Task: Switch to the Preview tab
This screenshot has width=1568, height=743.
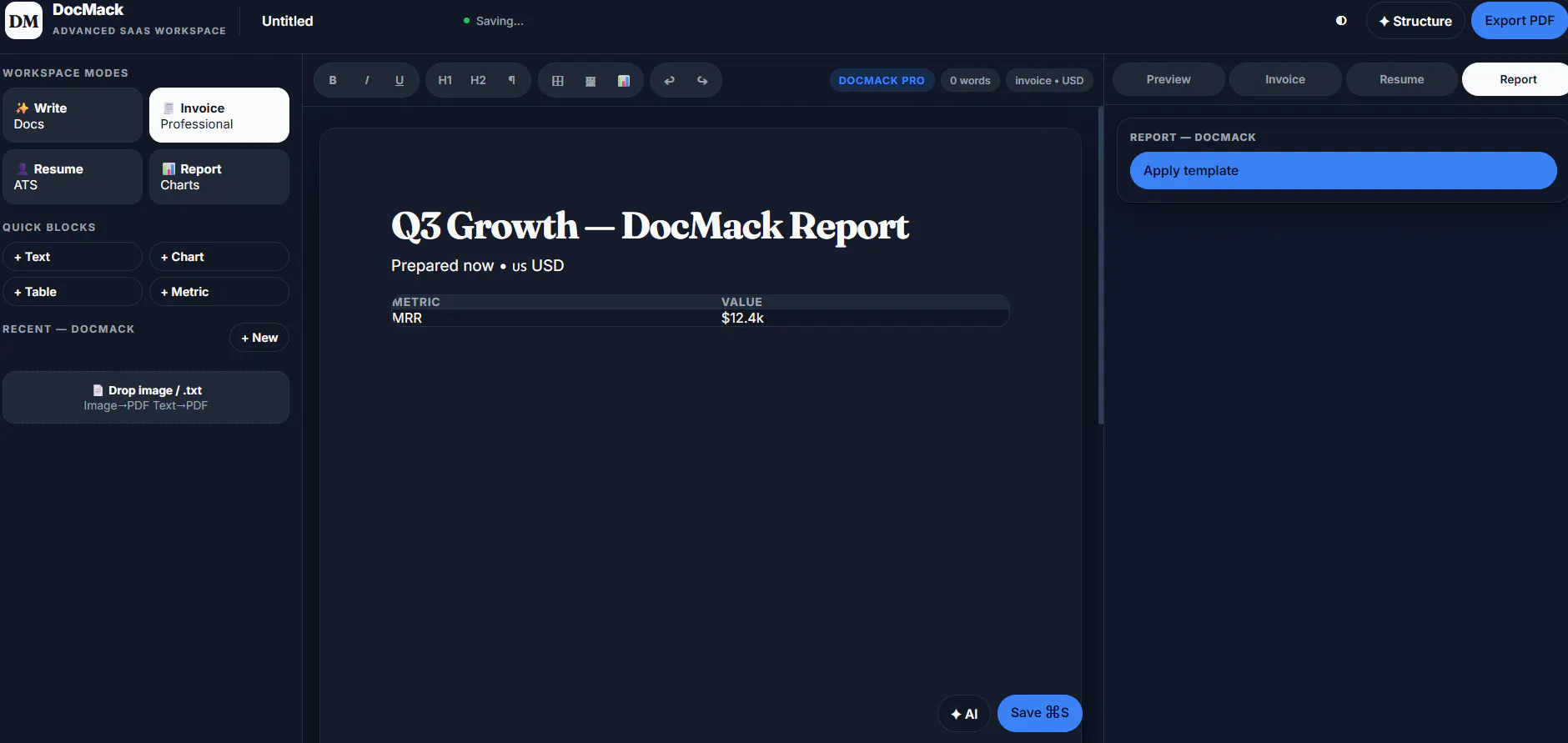Action: coord(1168,79)
